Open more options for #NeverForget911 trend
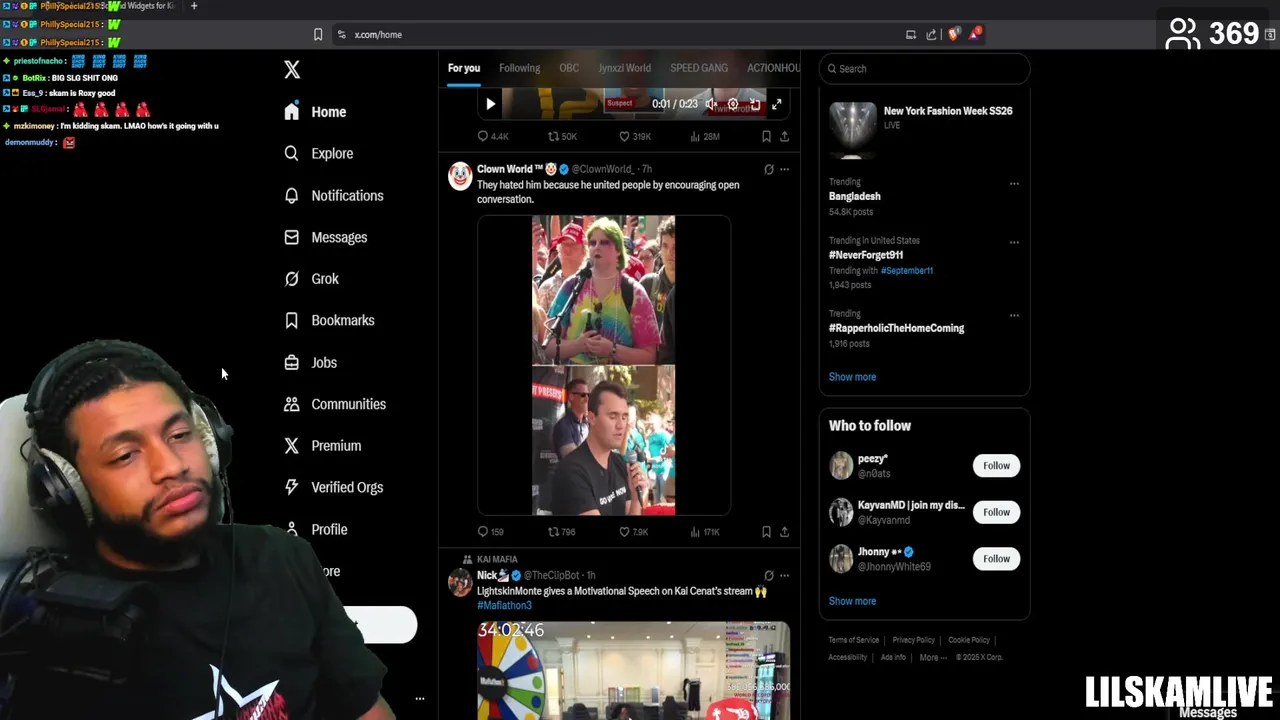 [1014, 242]
